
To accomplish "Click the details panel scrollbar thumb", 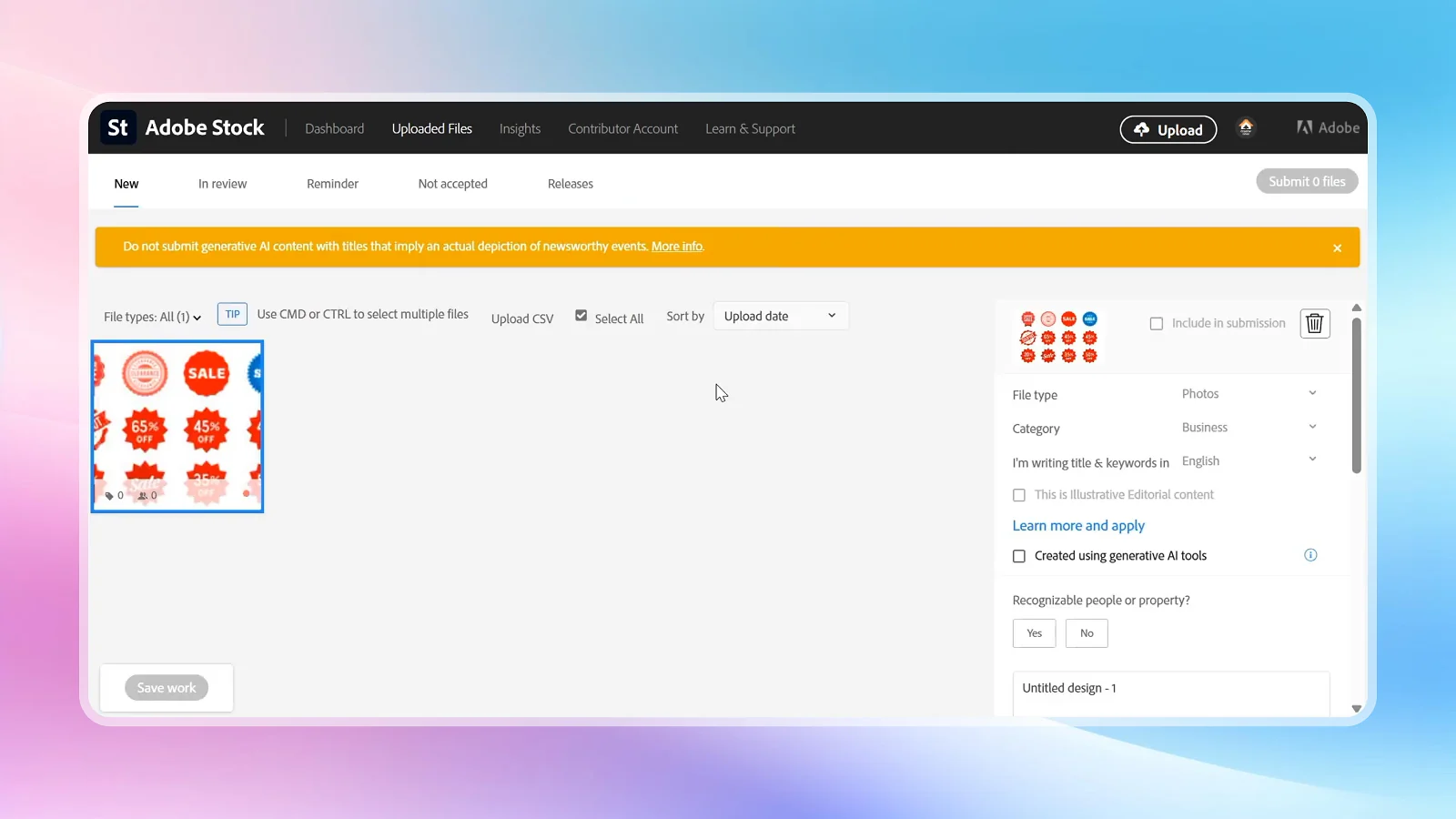I will click(x=1356, y=395).
